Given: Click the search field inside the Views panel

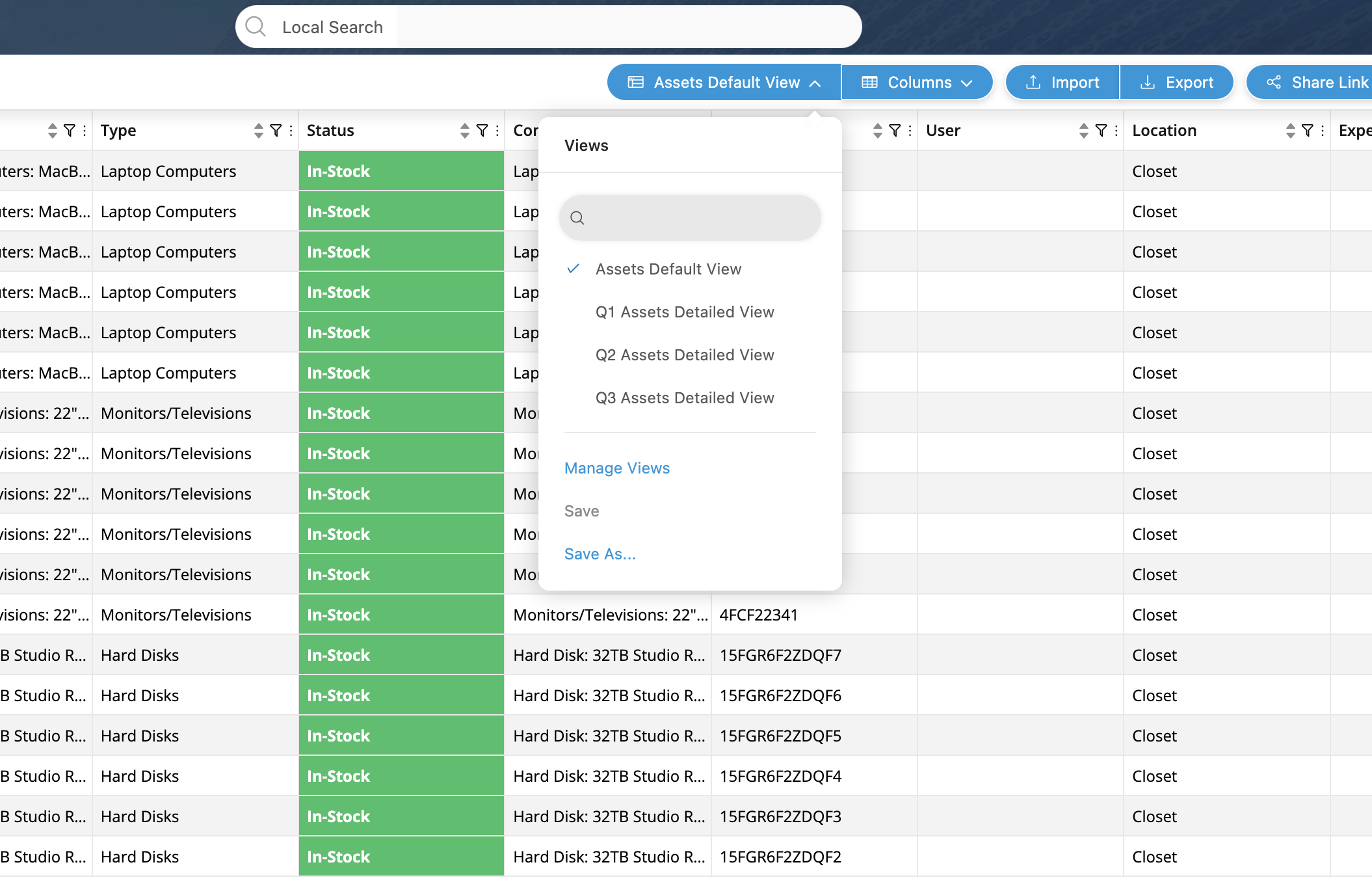Looking at the screenshot, I should click(689, 218).
